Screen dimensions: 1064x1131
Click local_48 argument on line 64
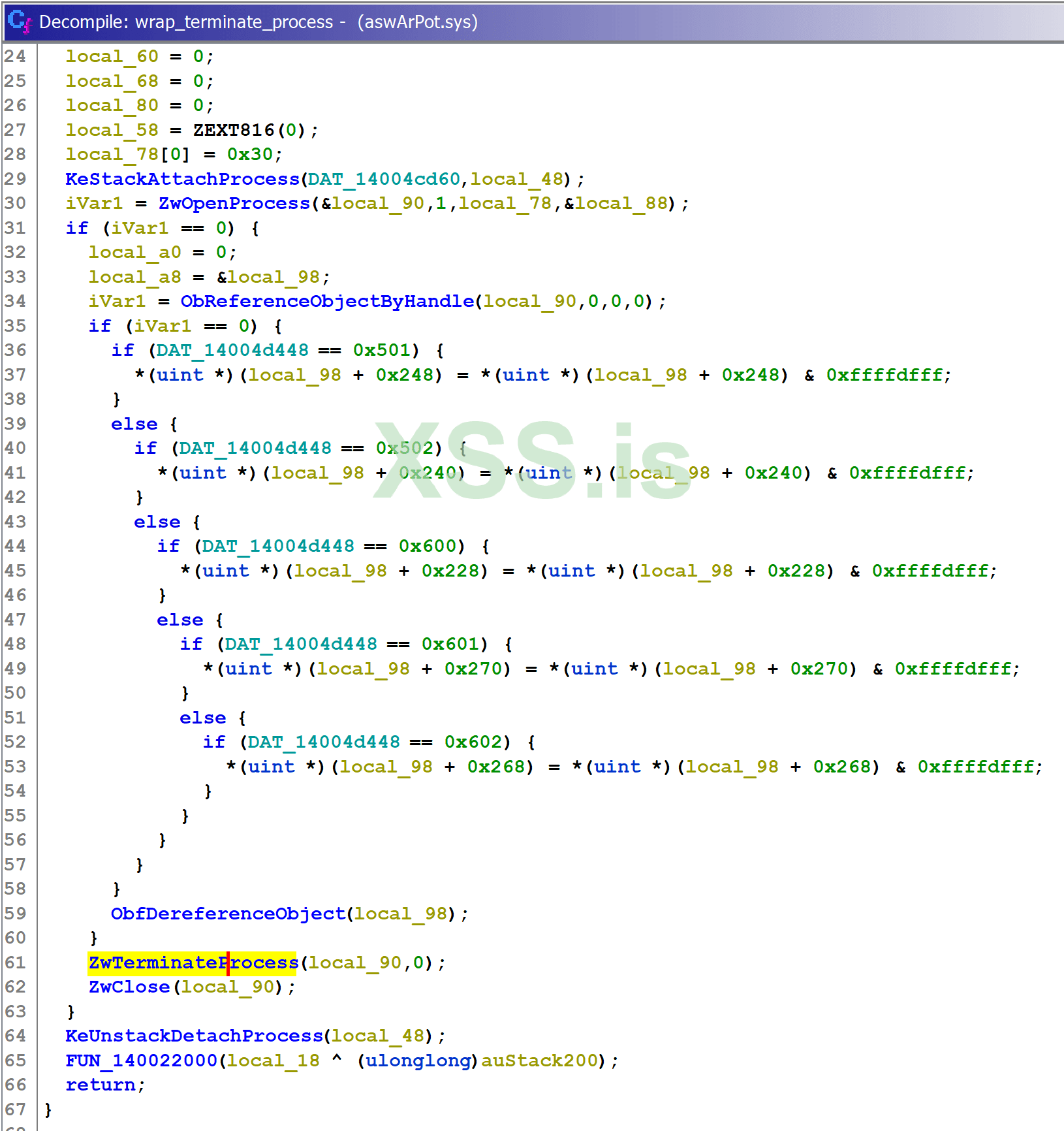377,1036
